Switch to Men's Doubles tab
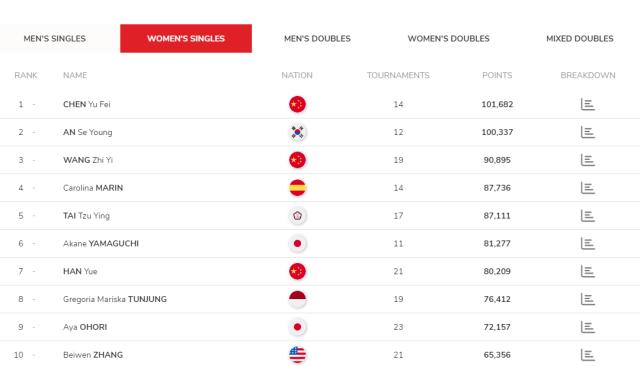The height and width of the screenshot is (366, 640). click(317, 38)
